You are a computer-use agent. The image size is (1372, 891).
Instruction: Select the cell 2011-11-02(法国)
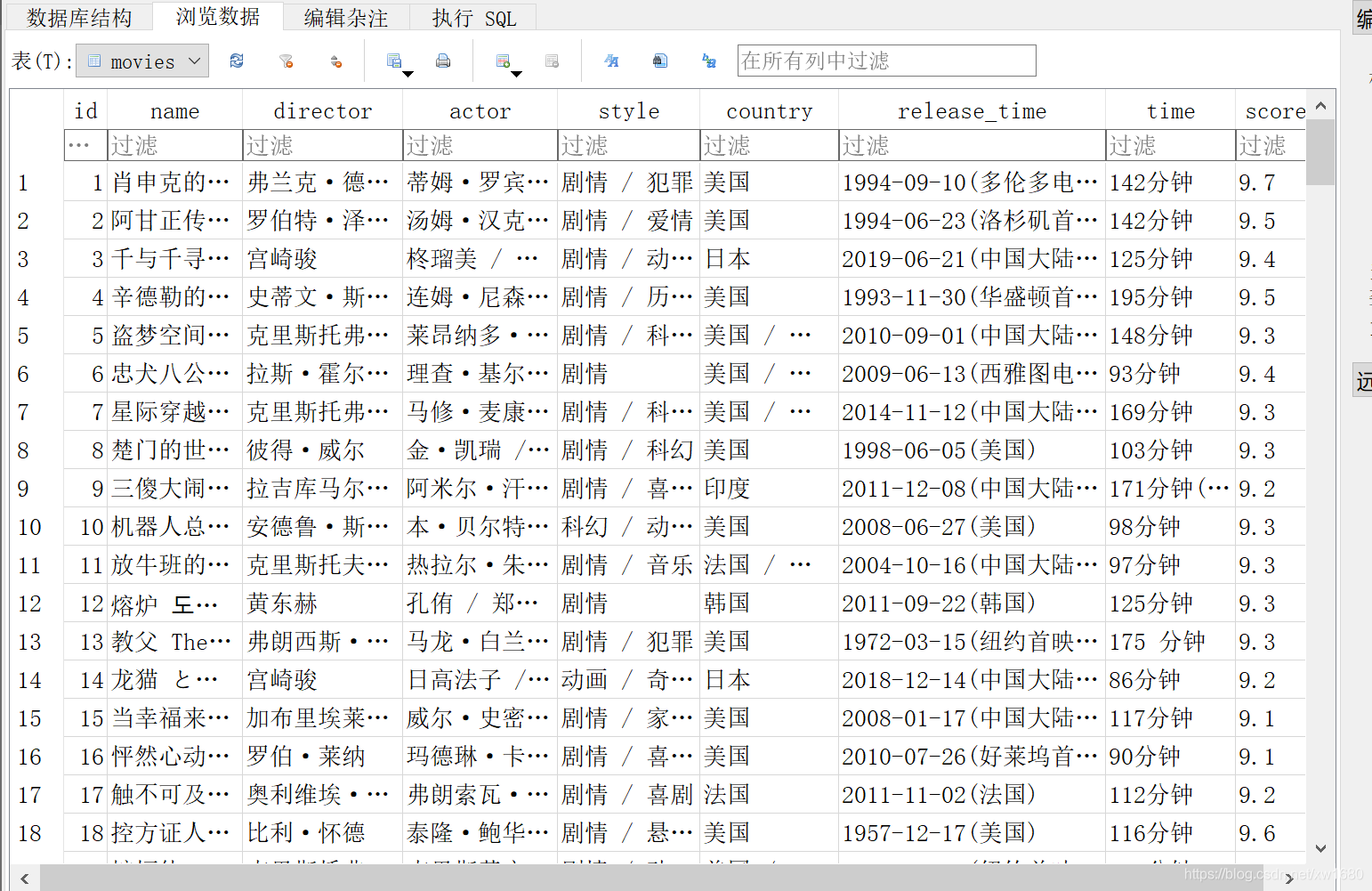pos(972,795)
